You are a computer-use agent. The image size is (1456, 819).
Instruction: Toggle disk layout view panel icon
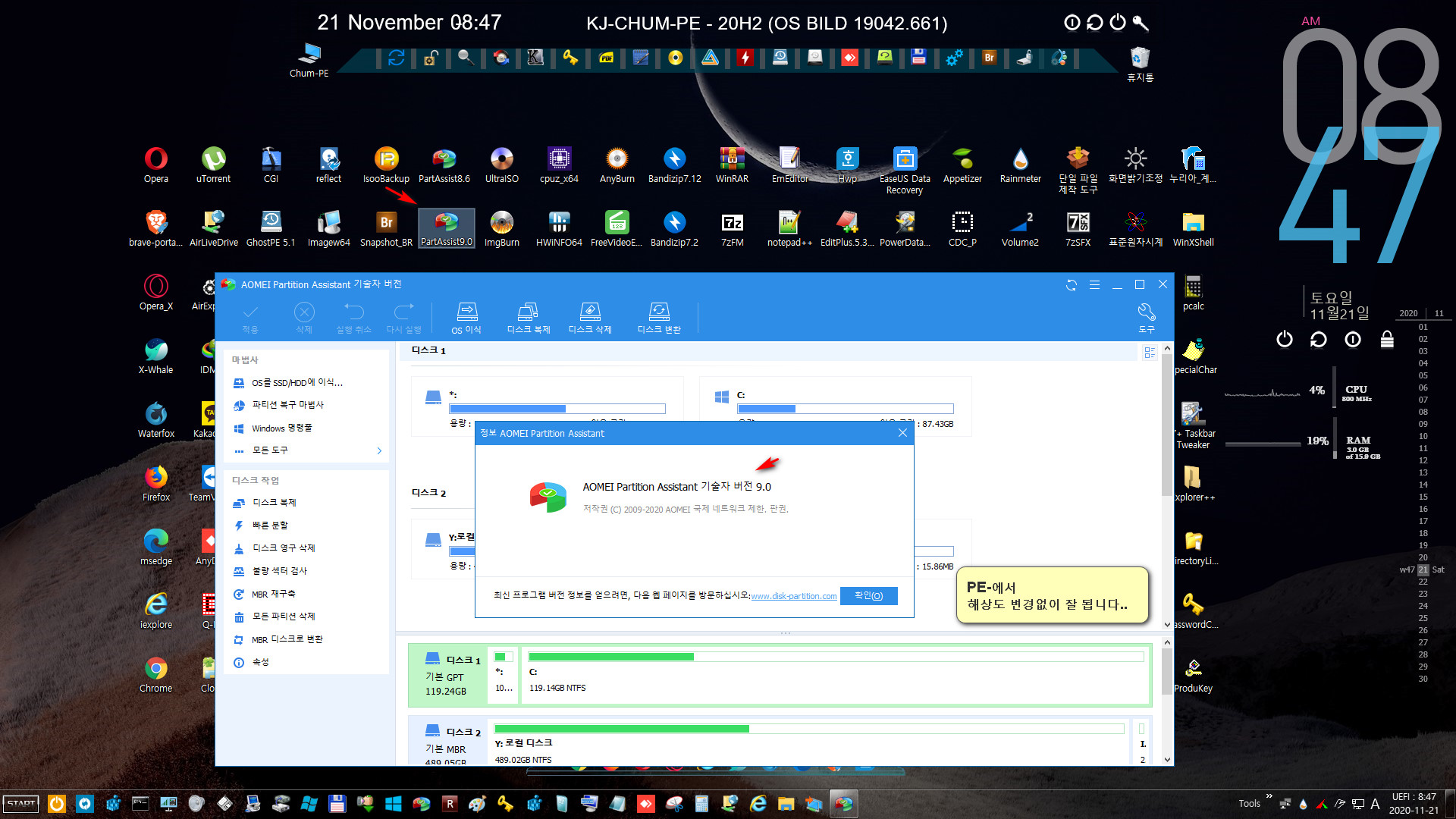pyautogui.click(x=1150, y=353)
